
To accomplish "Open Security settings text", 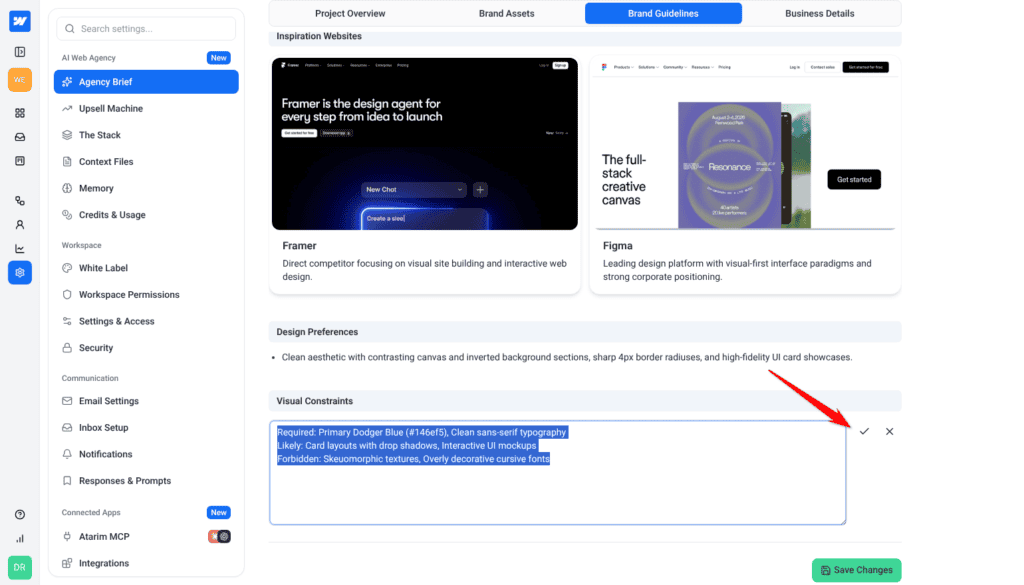I will point(96,348).
